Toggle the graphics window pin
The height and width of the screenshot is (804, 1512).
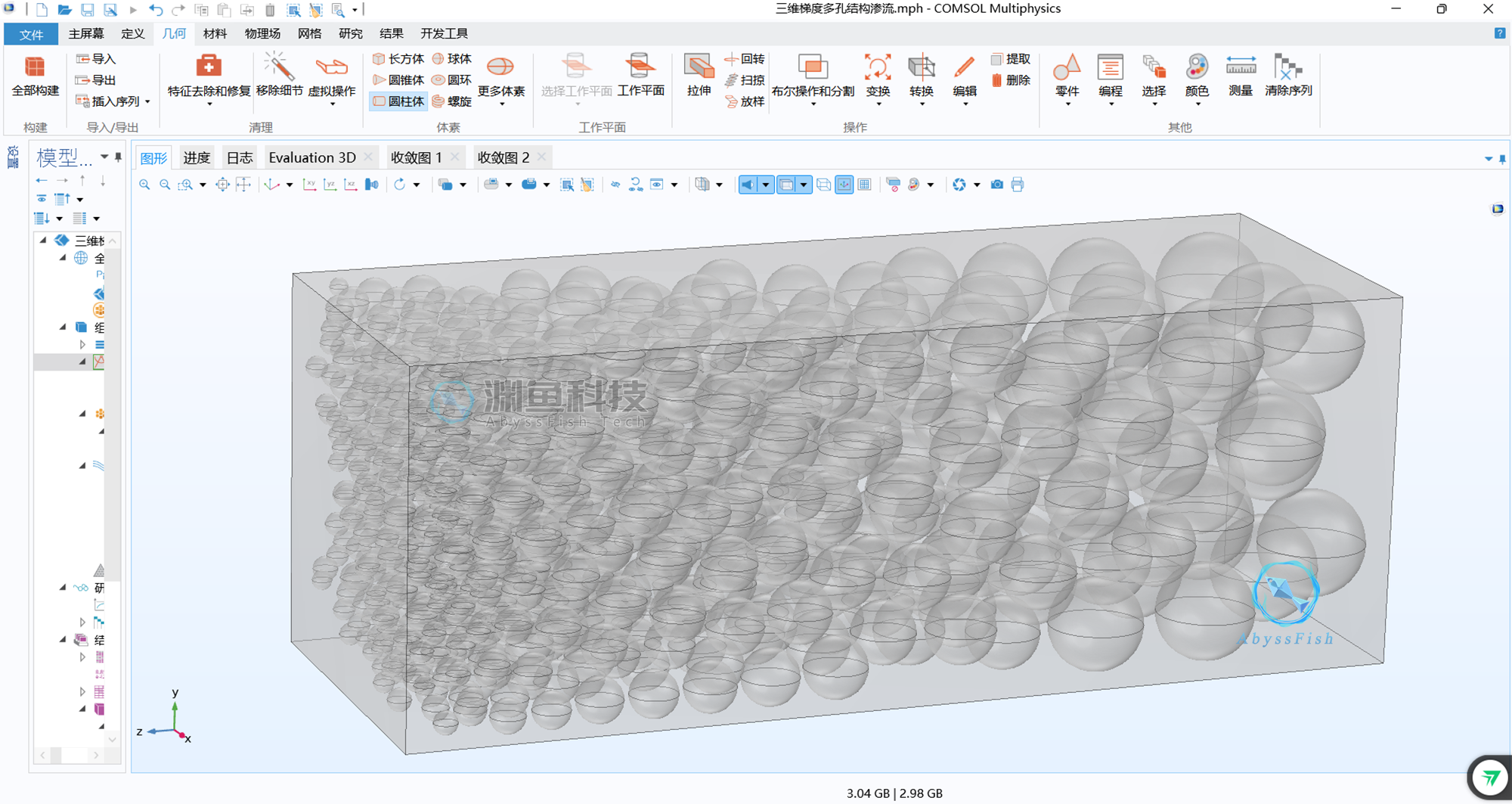point(1502,159)
